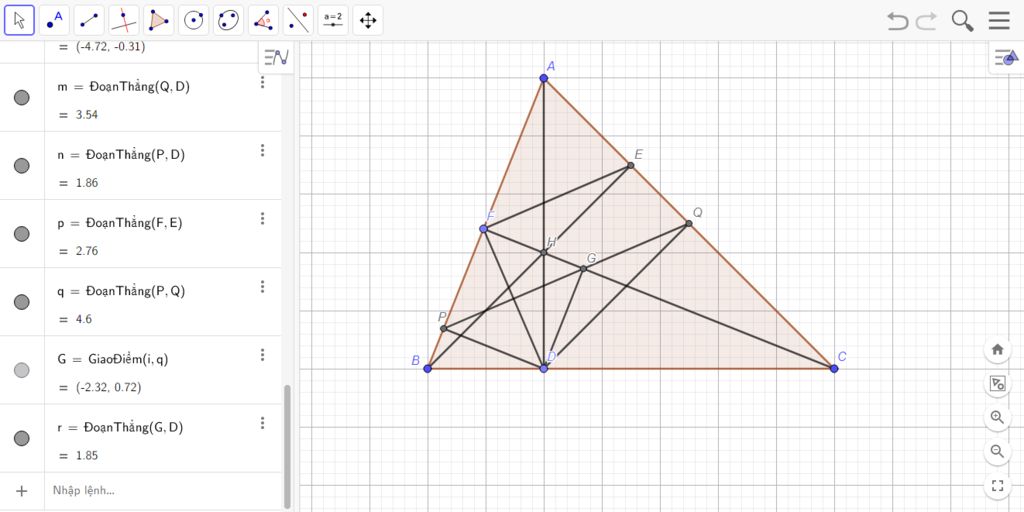Zoom out the graphics view
1024x512 pixels.
997,451
